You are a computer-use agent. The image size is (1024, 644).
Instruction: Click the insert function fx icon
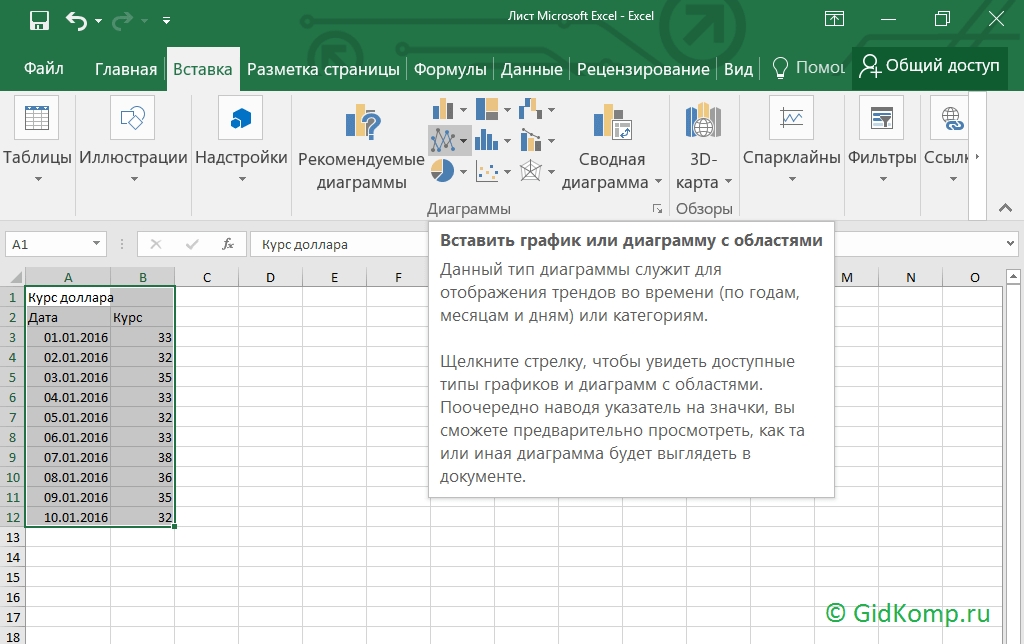click(x=228, y=244)
